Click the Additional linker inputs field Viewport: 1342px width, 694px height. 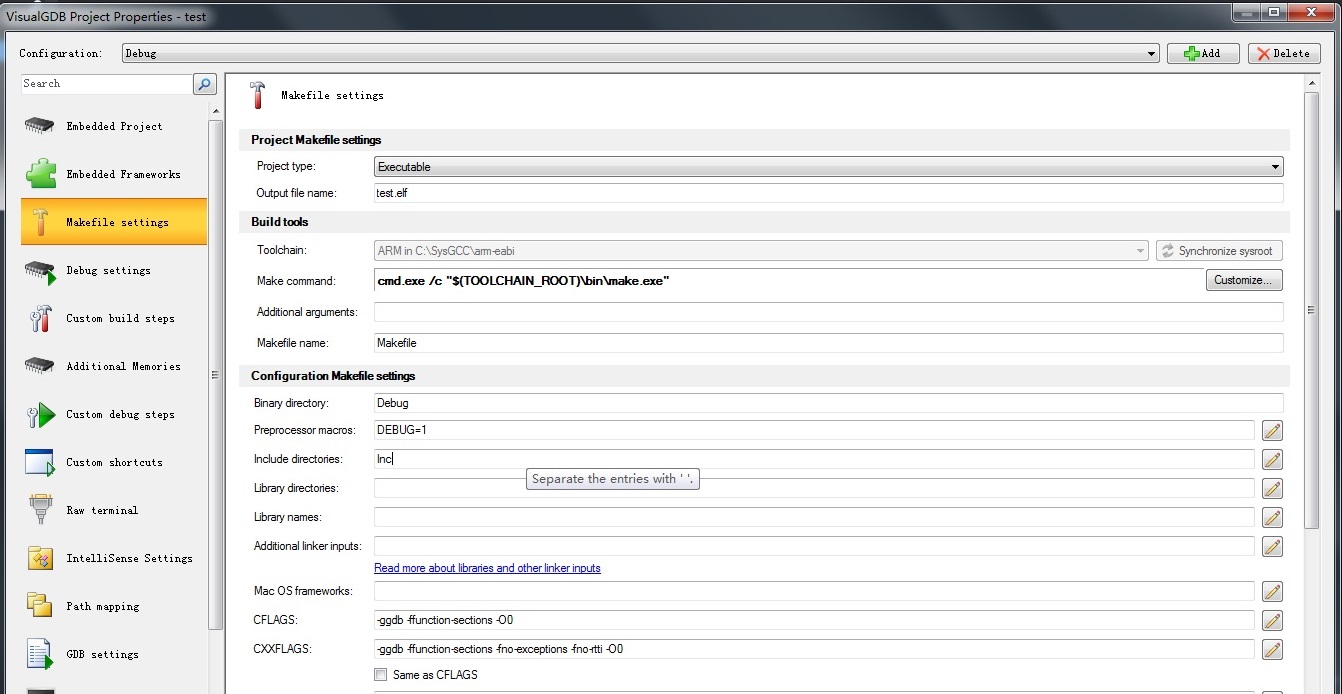814,546
